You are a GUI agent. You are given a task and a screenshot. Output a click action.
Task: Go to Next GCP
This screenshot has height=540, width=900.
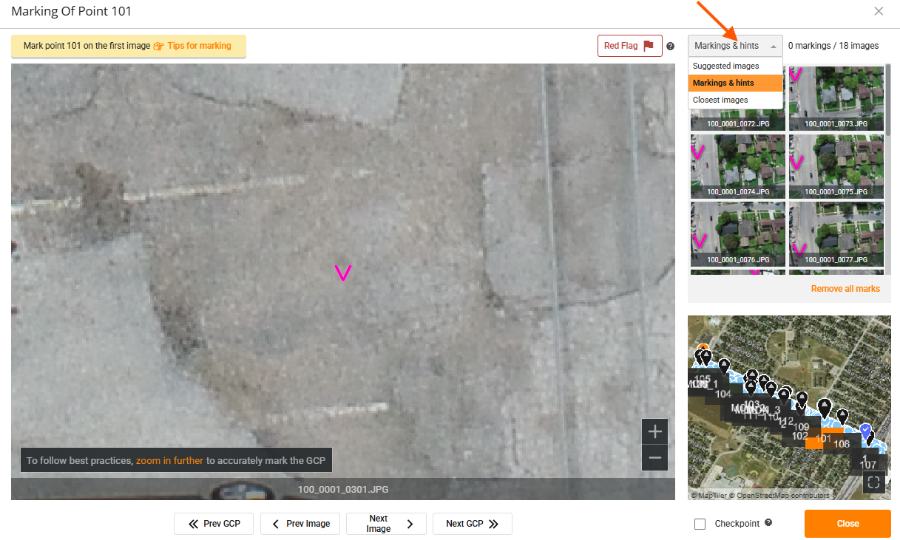tap(472, 524)
